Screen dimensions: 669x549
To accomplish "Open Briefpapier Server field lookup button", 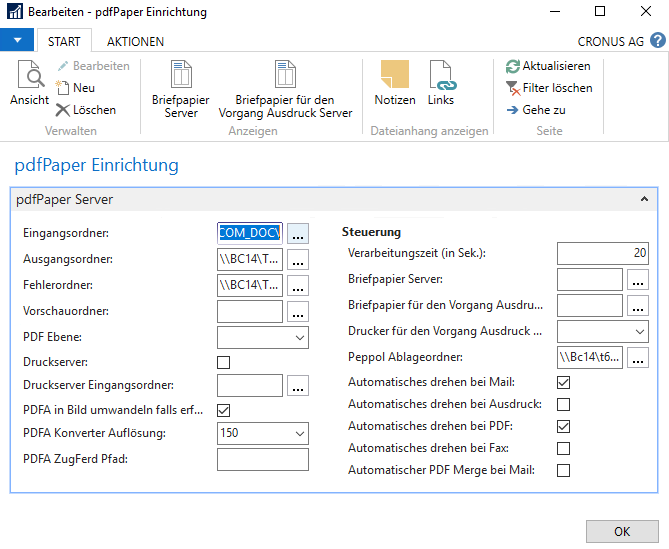I will coord(638,279).
